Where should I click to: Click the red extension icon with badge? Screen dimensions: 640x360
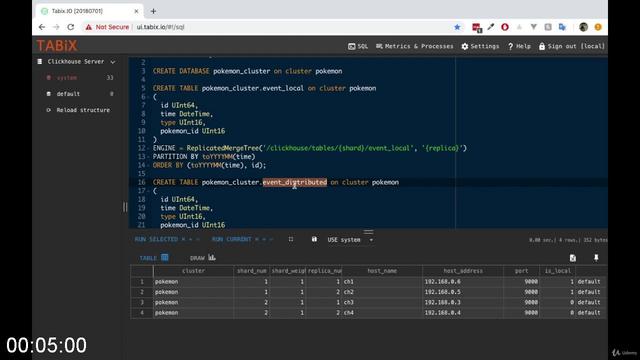pos(476,27)
